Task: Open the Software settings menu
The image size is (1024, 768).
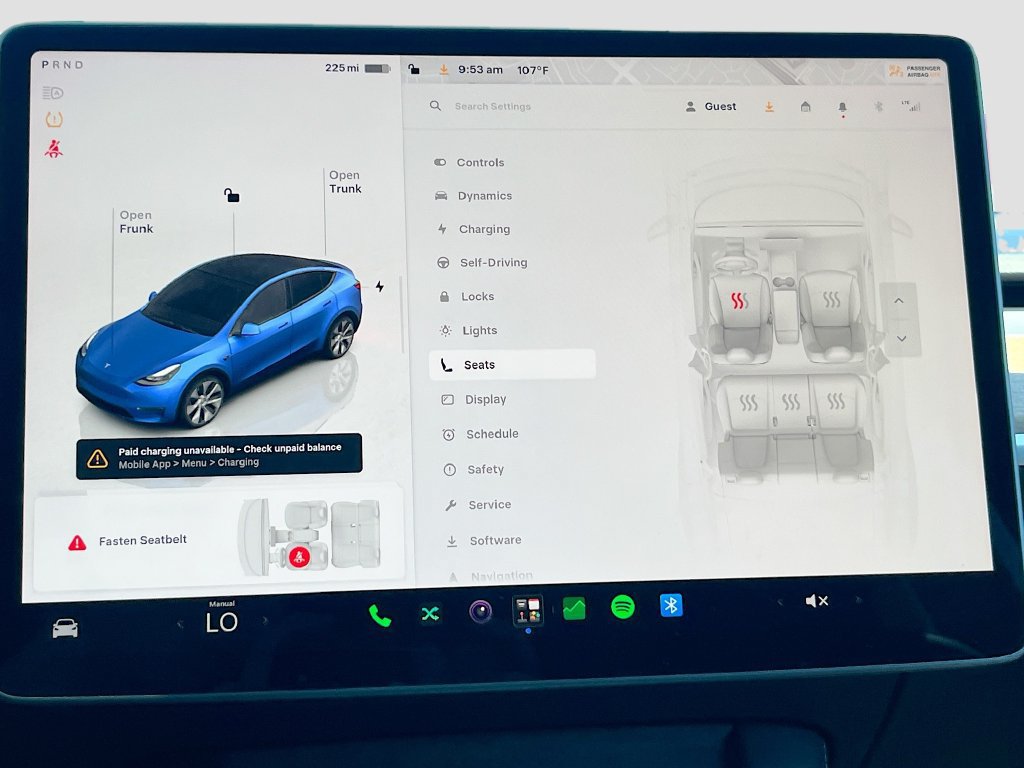Action: point(484,541)
